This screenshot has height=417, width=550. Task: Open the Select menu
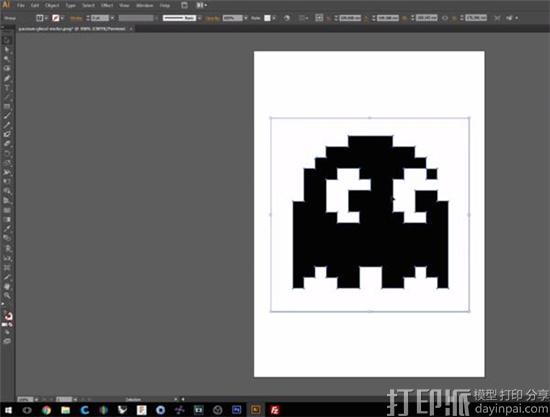coord(88,6)
